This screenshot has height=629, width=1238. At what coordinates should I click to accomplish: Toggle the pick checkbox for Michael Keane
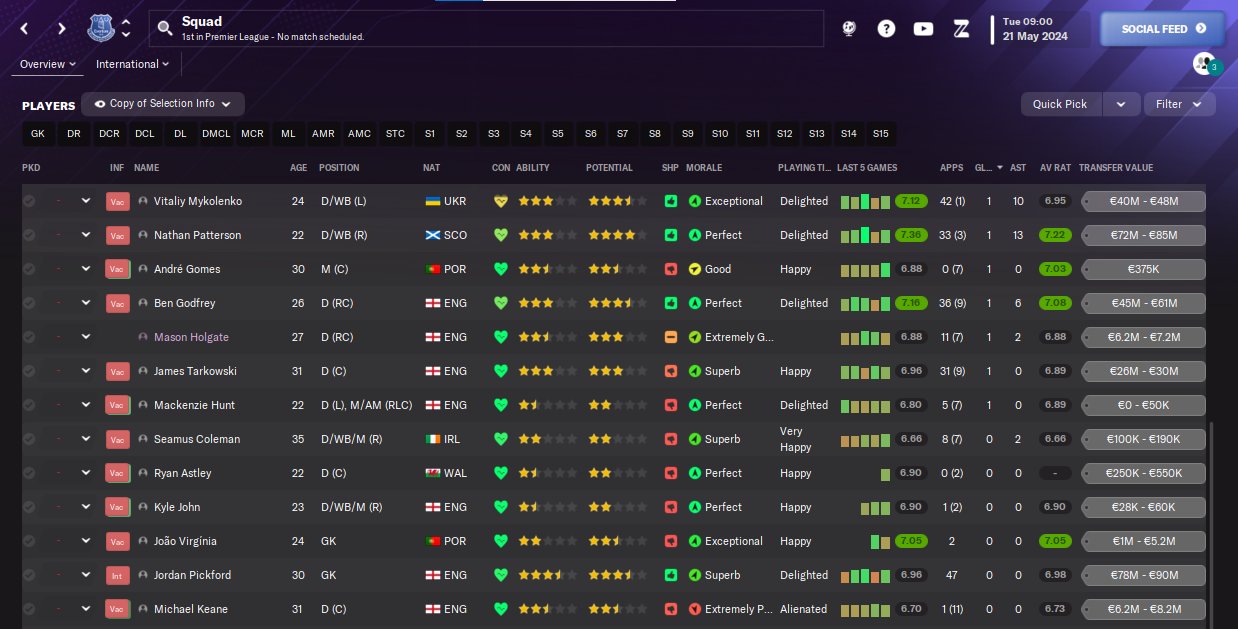coord(29,609)
